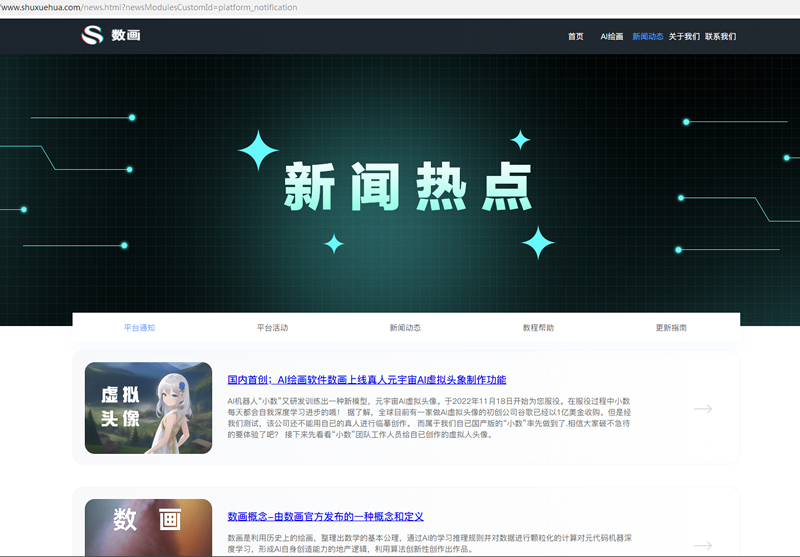The image size is (800, 557).
Task: Open the article titled 国内首创：AI绘画软件数画上线
Action: click(x=366, y=380)
